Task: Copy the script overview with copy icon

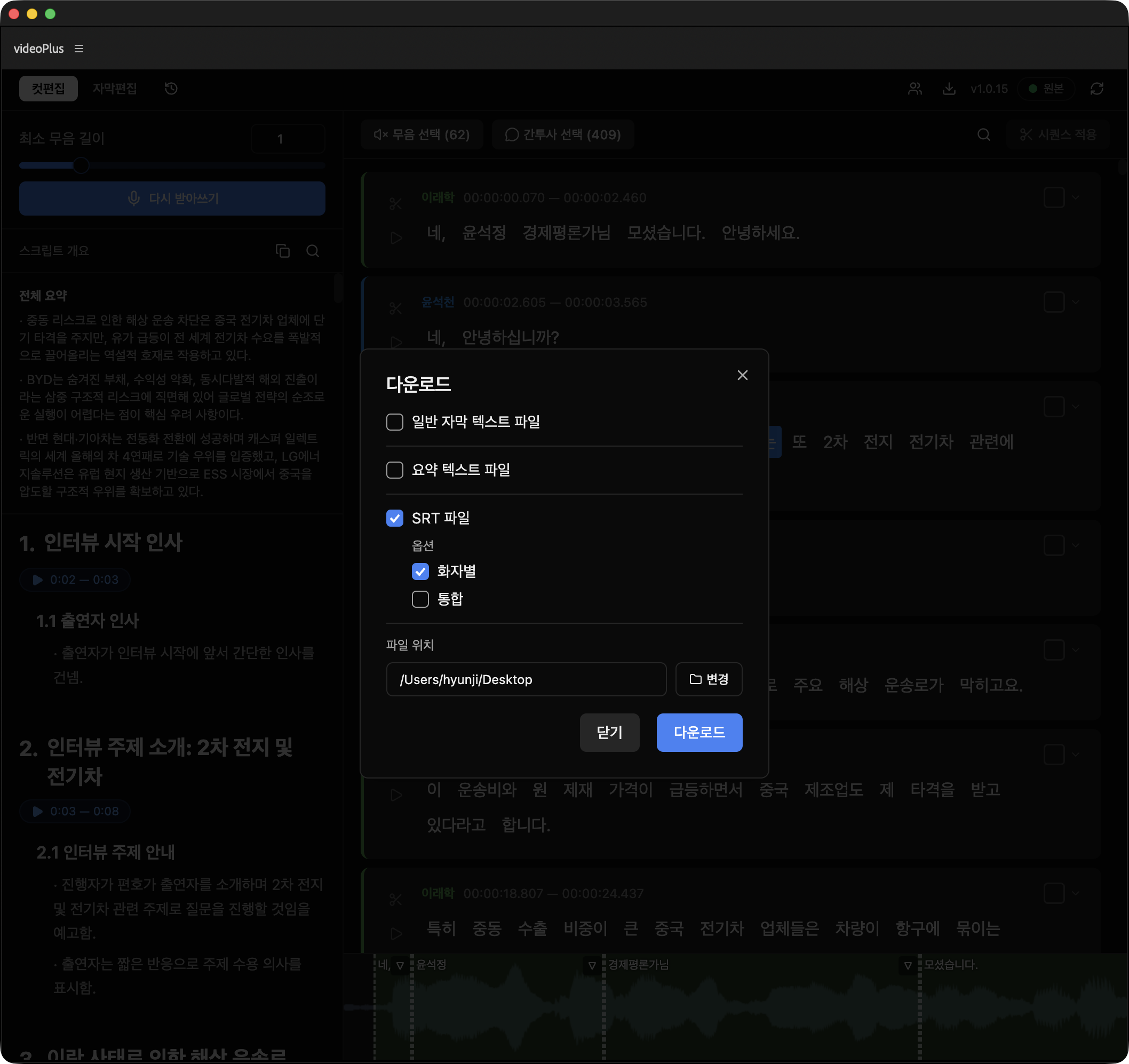Action: 283,250
